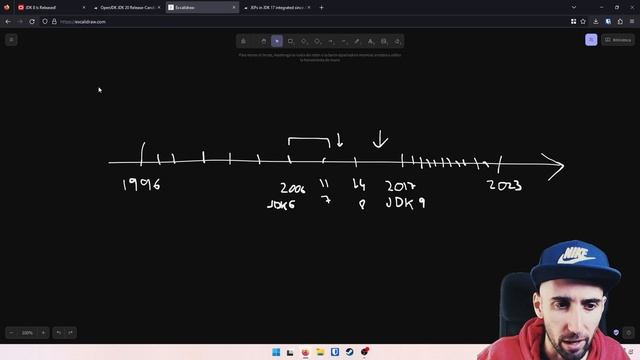This screenshot has height=360, width=640.
Task: Zoom in the canvas
Action: [x=43, y=333]
